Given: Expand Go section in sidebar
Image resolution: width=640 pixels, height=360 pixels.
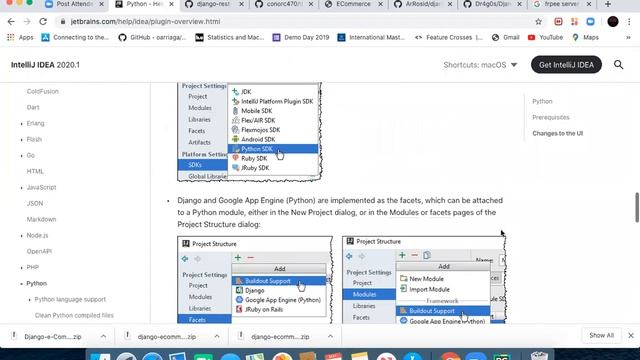Looking at the screenshot, I should tap(22, 156).
